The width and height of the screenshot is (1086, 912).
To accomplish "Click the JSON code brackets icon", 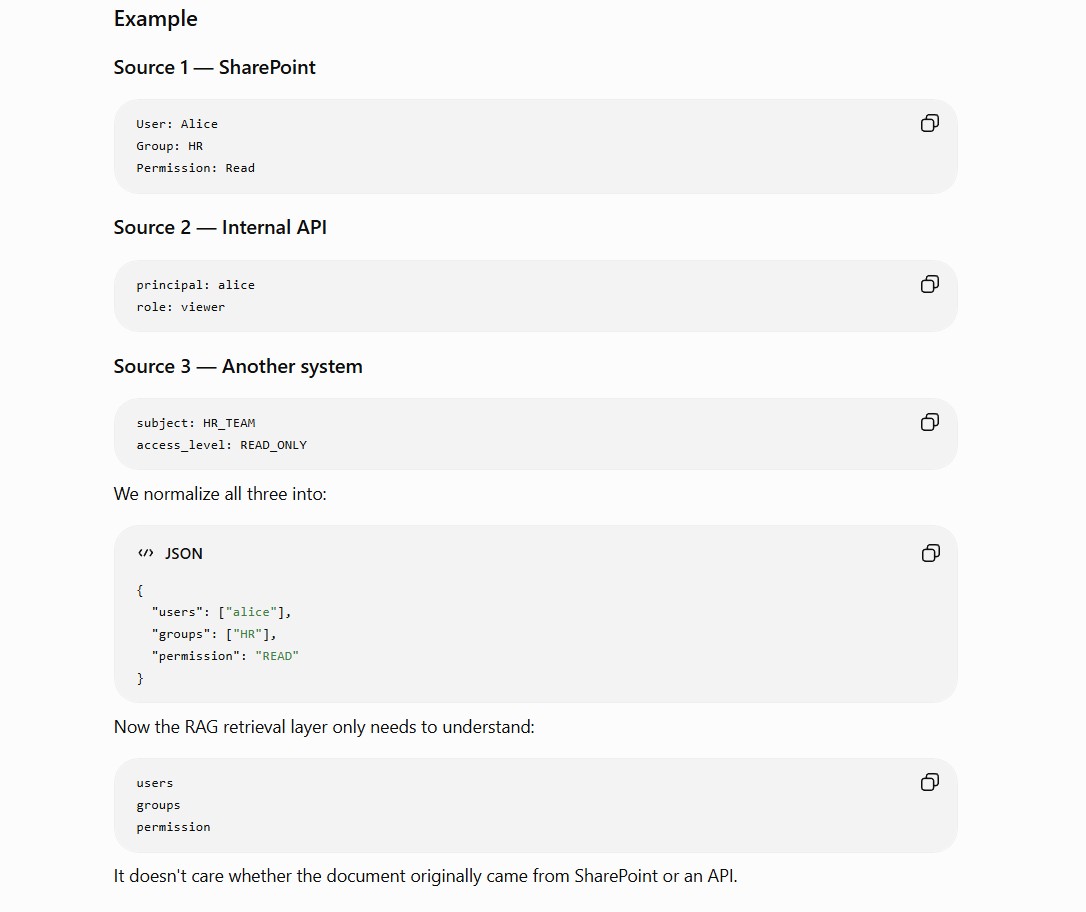I will tap(145, 553).
